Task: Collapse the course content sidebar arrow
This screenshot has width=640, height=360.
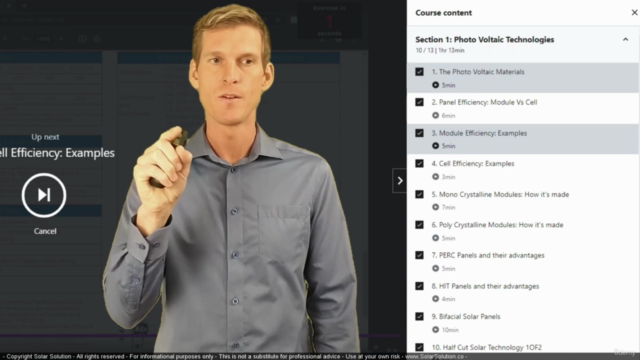Action: point(400,180)
